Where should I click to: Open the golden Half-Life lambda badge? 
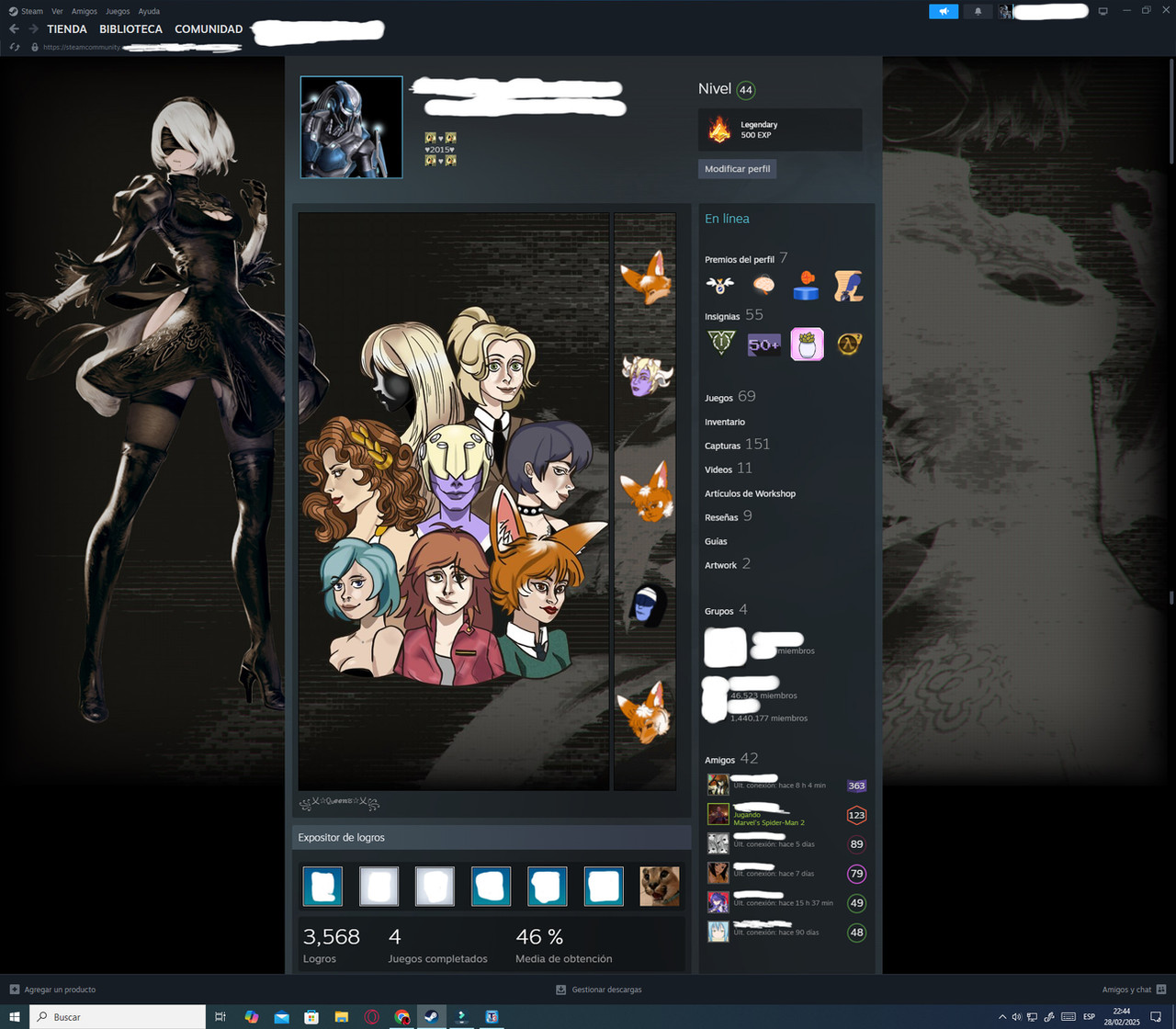click(850, 345)
